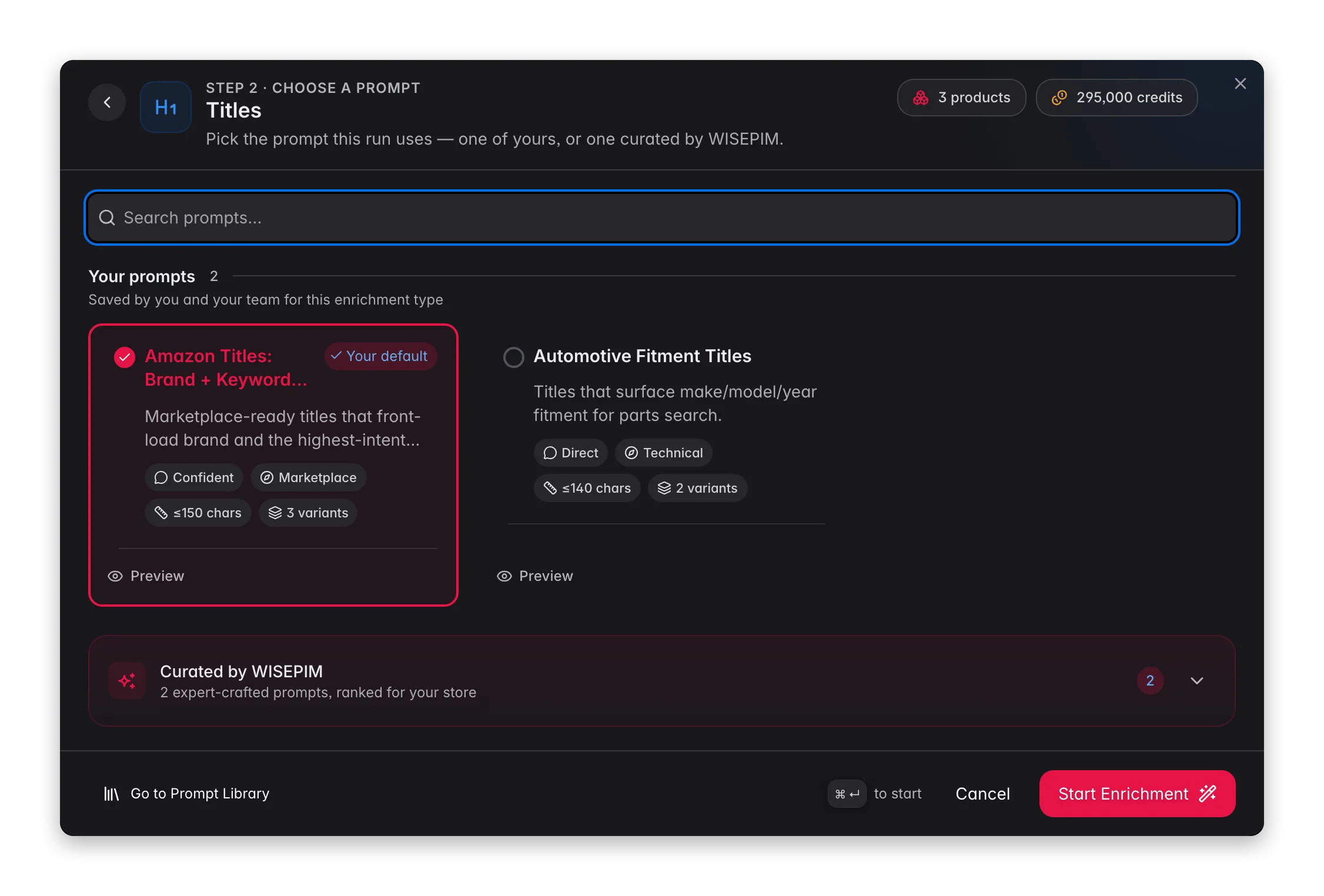Select the Automotive Fitment Titles radio button
Viewport: 1324px width, 896px height.
click(514, 357)
